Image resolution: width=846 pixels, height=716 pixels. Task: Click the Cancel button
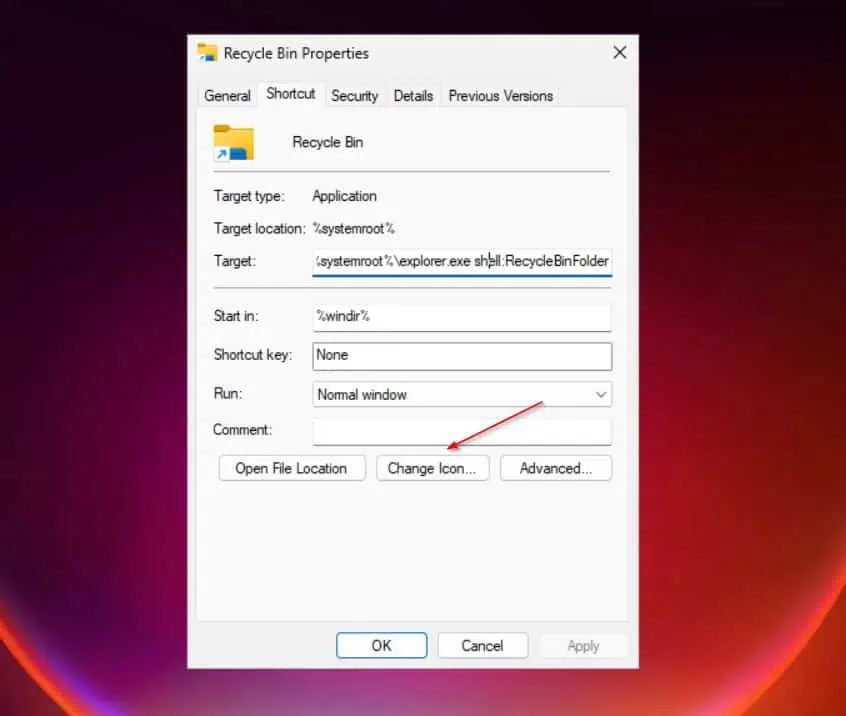point(482,645)
